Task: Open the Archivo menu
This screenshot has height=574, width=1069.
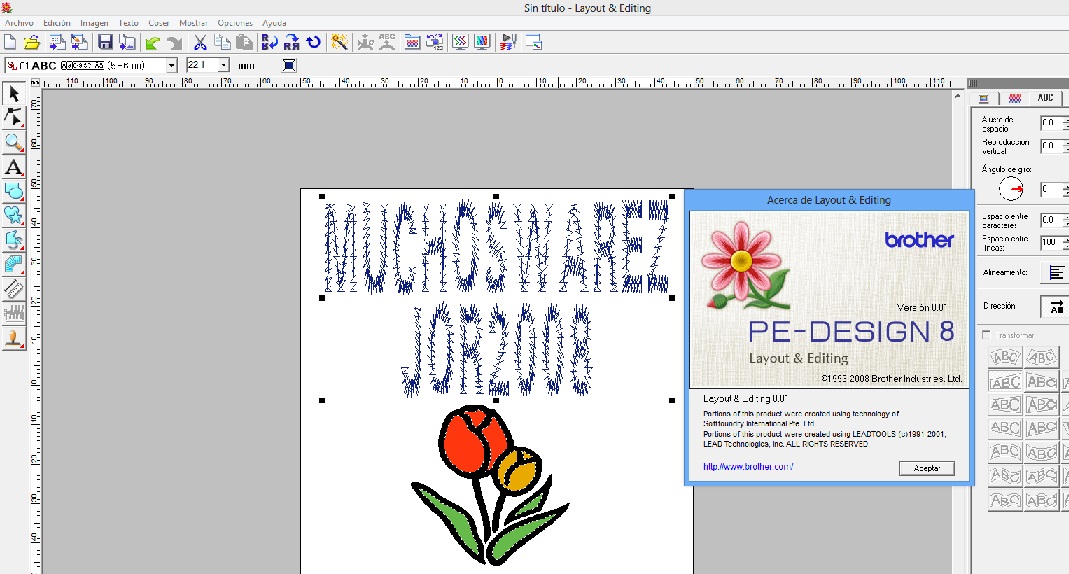Action: (x=19, y=22)
